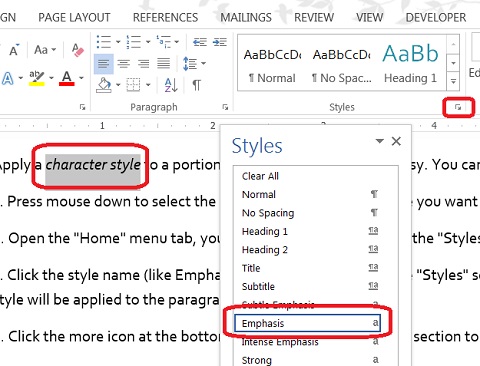Decrease the paragraph indent
Viewport: 480px width, 366px height.
pyautogui.click(x=200, y=42)
